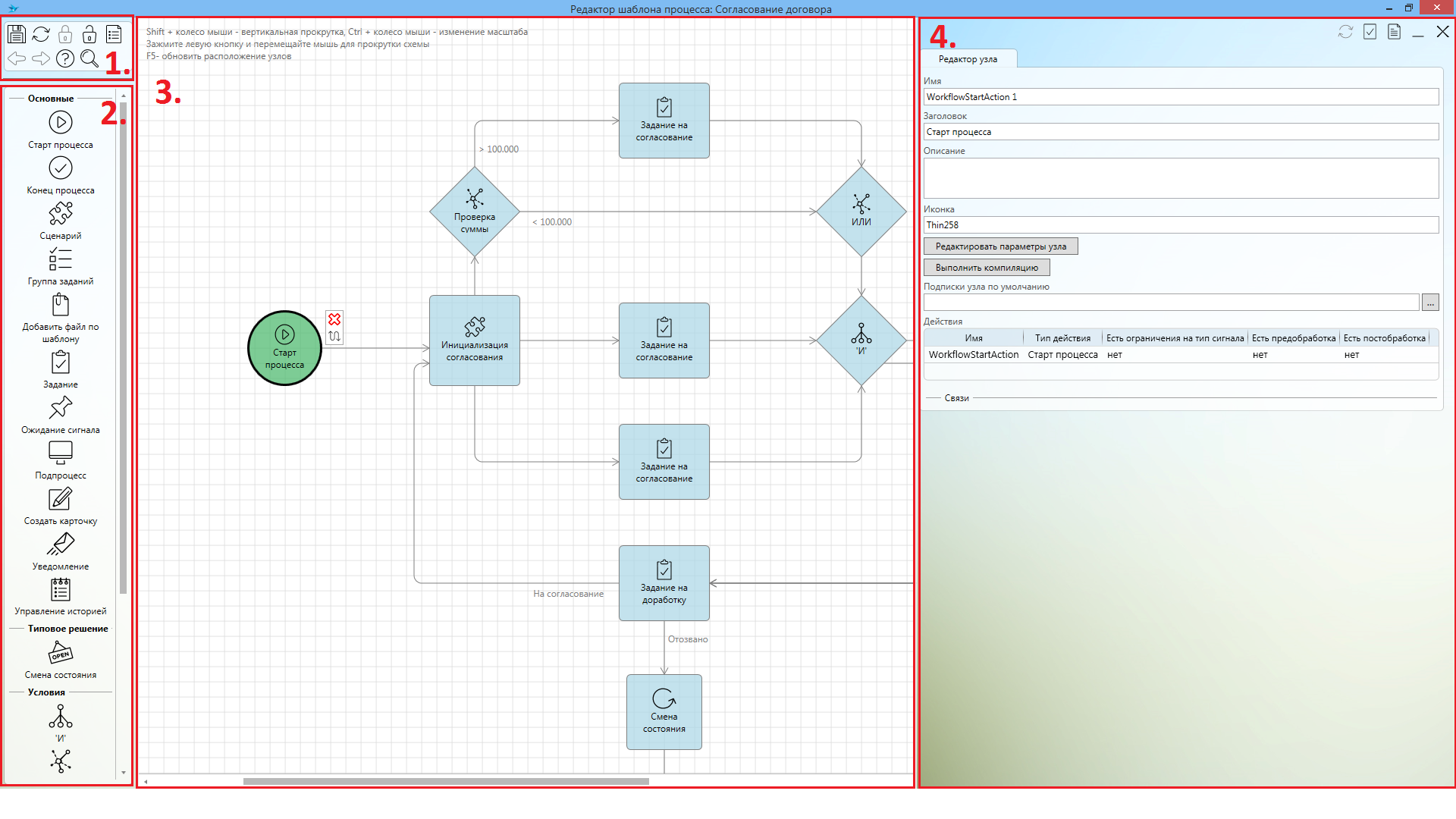Collapse the 'Основные' palette group header
The image size is (1456, 819).
51,99
